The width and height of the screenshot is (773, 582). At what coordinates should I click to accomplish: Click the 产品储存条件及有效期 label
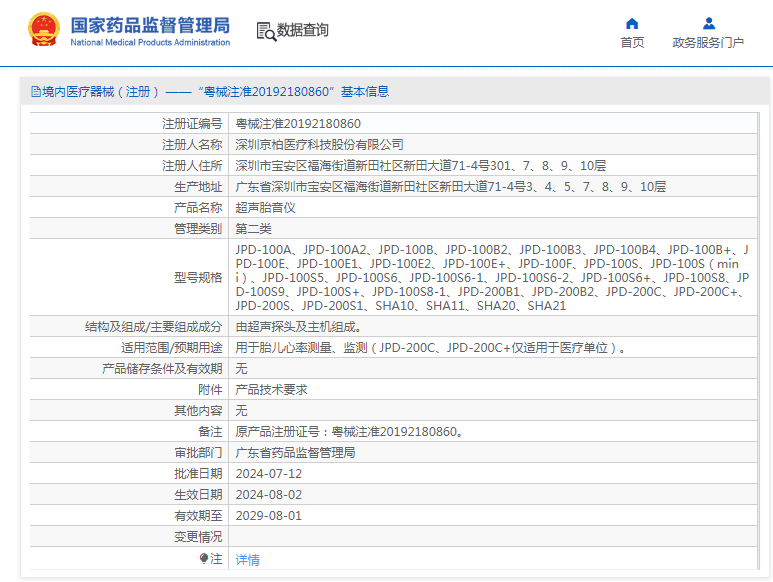click(162, 369)
